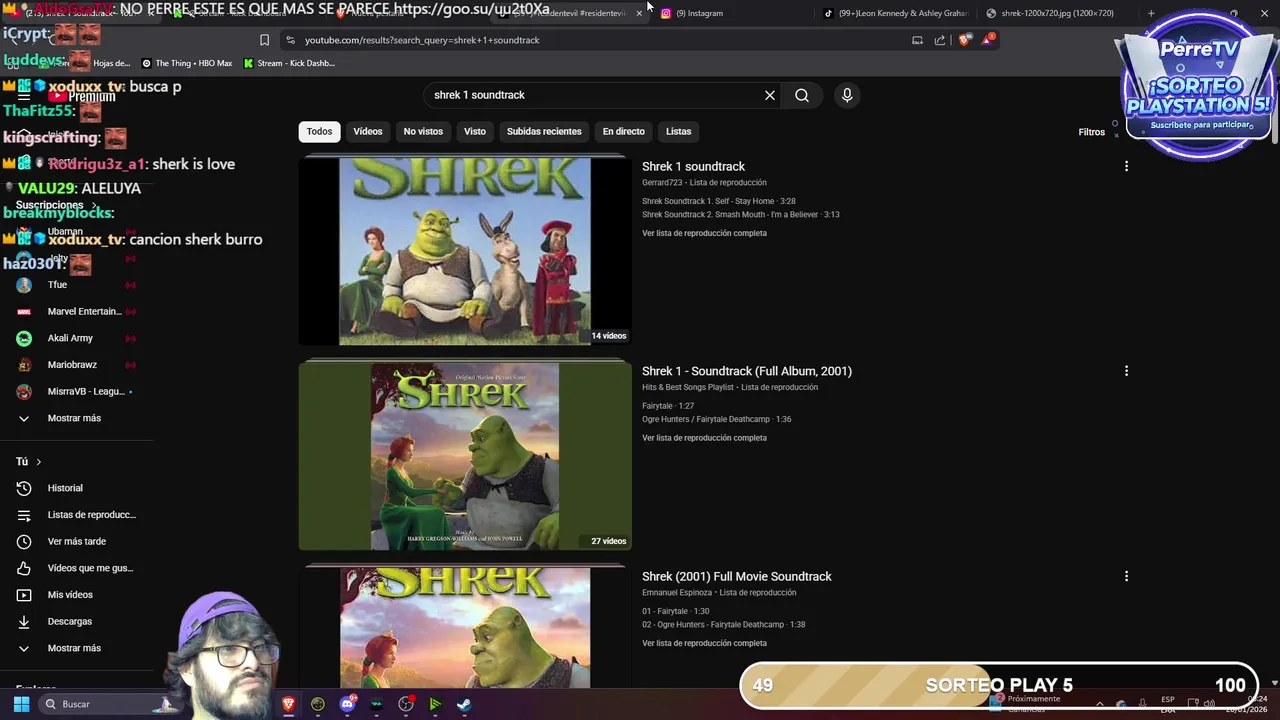
Task: Open options menu for Shrek 1 soundtrack playlist
Action: tap(1126, 166)
